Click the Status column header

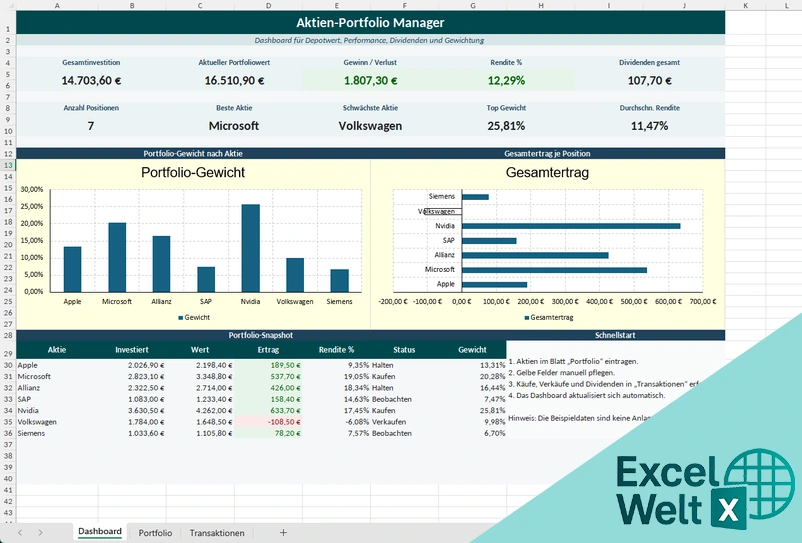tap(404, 350)
